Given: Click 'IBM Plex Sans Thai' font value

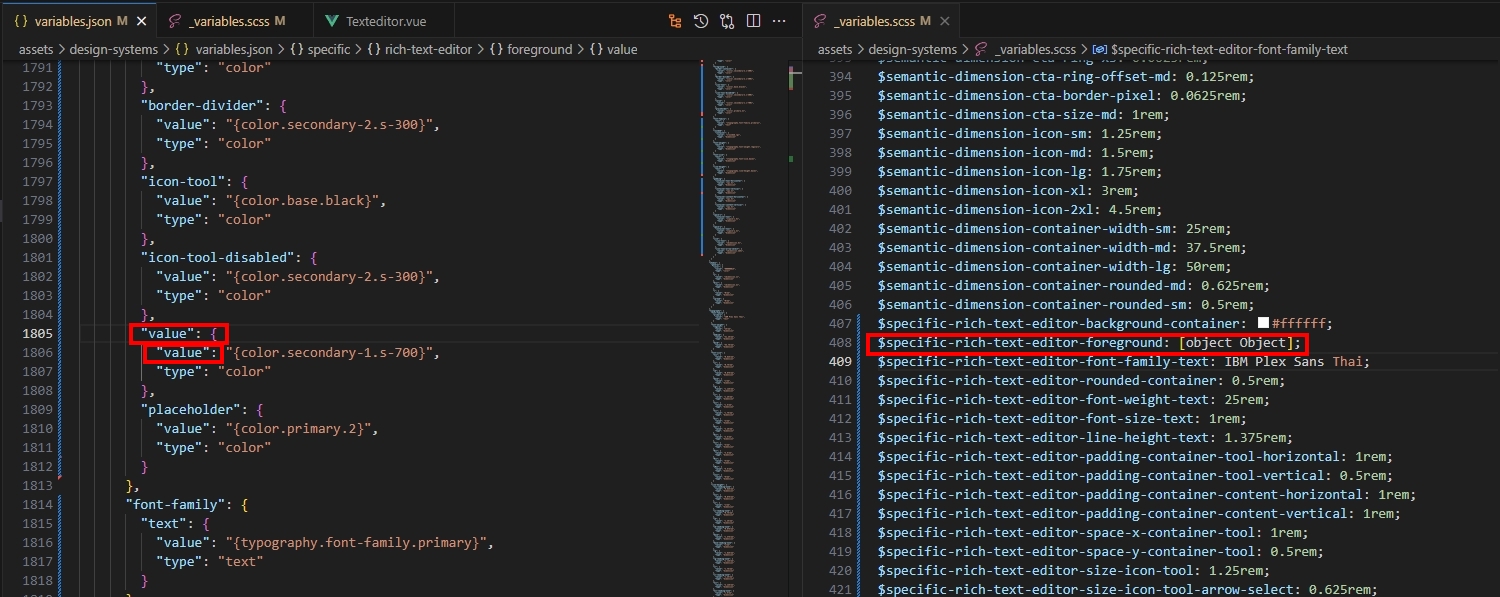Looking at the screenshot, I should [x=1296, y=361].
